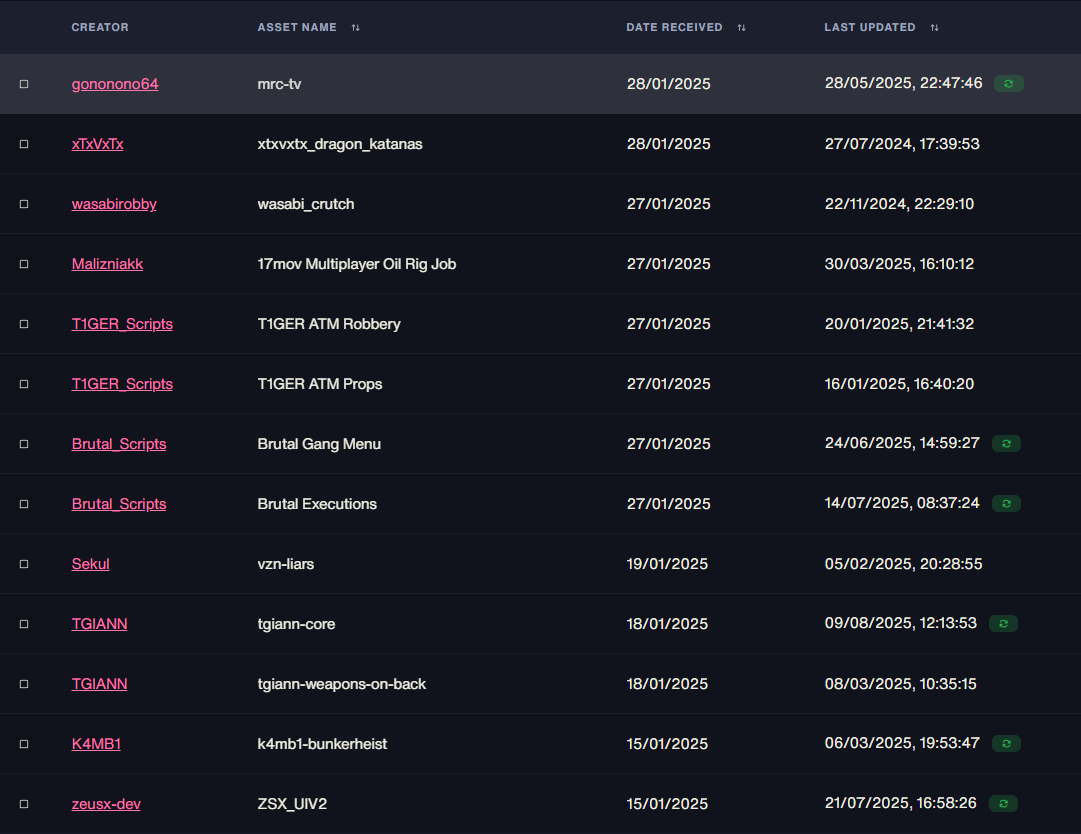The width and height of the screenshot is (1081, 834).
Task: Select the 17mov Multiplayer Oil Rig Job checkbox
Action: 24,264
